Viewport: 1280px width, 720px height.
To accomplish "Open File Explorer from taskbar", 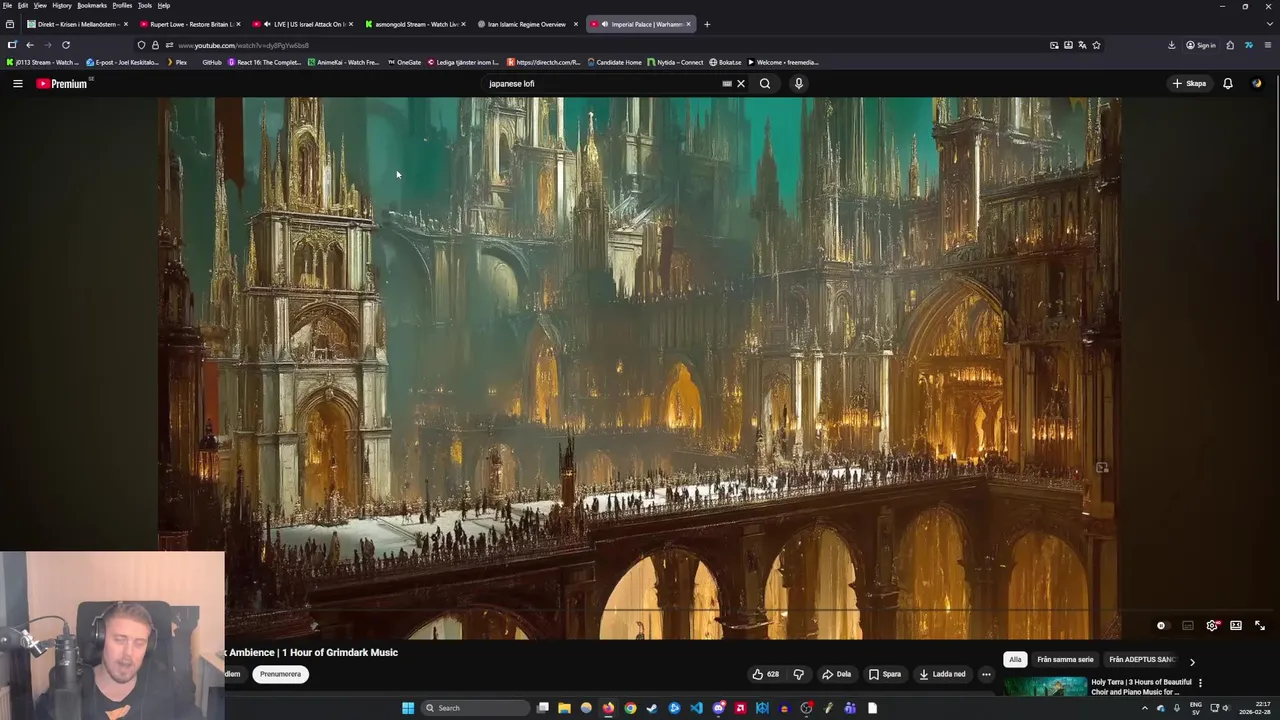I will 564,708.
